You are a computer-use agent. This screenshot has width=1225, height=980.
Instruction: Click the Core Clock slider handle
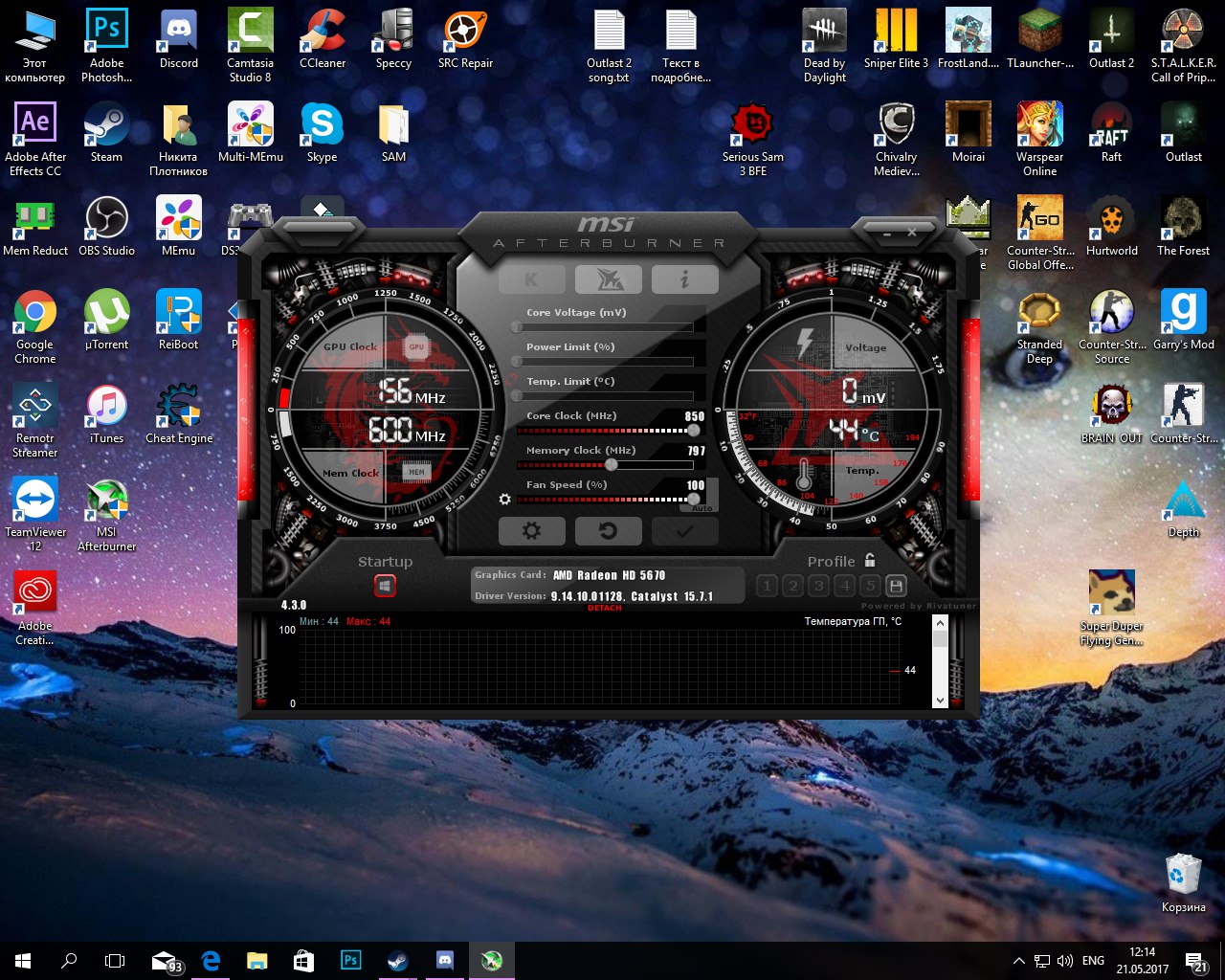point(693,430)
